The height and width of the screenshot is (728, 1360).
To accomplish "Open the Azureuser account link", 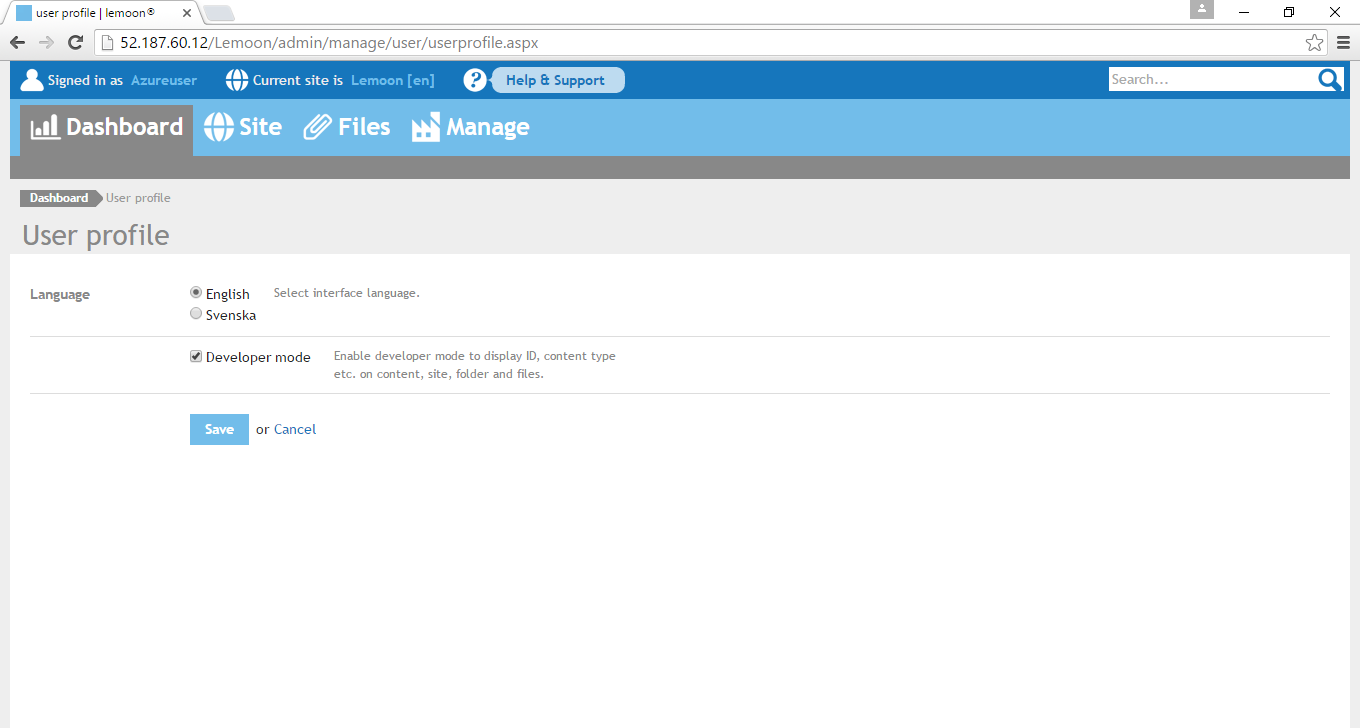I will (164, 80).
